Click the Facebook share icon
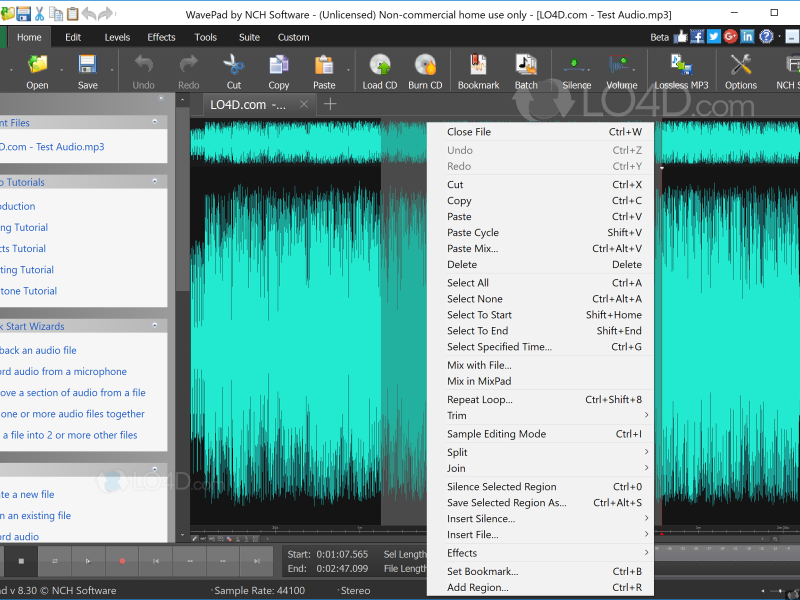 (x=697, y=36)
